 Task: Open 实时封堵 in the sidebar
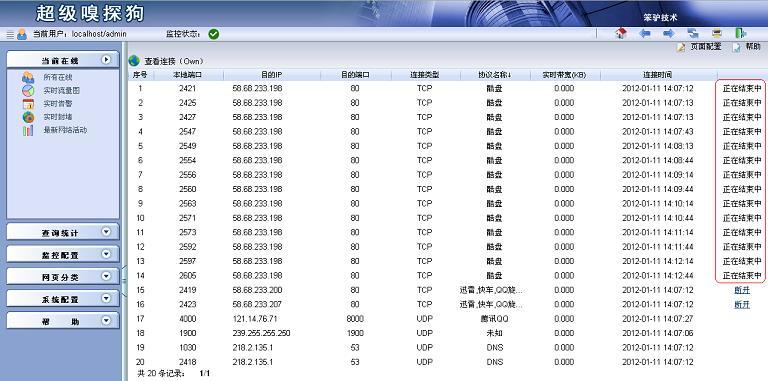coord(58,117)
